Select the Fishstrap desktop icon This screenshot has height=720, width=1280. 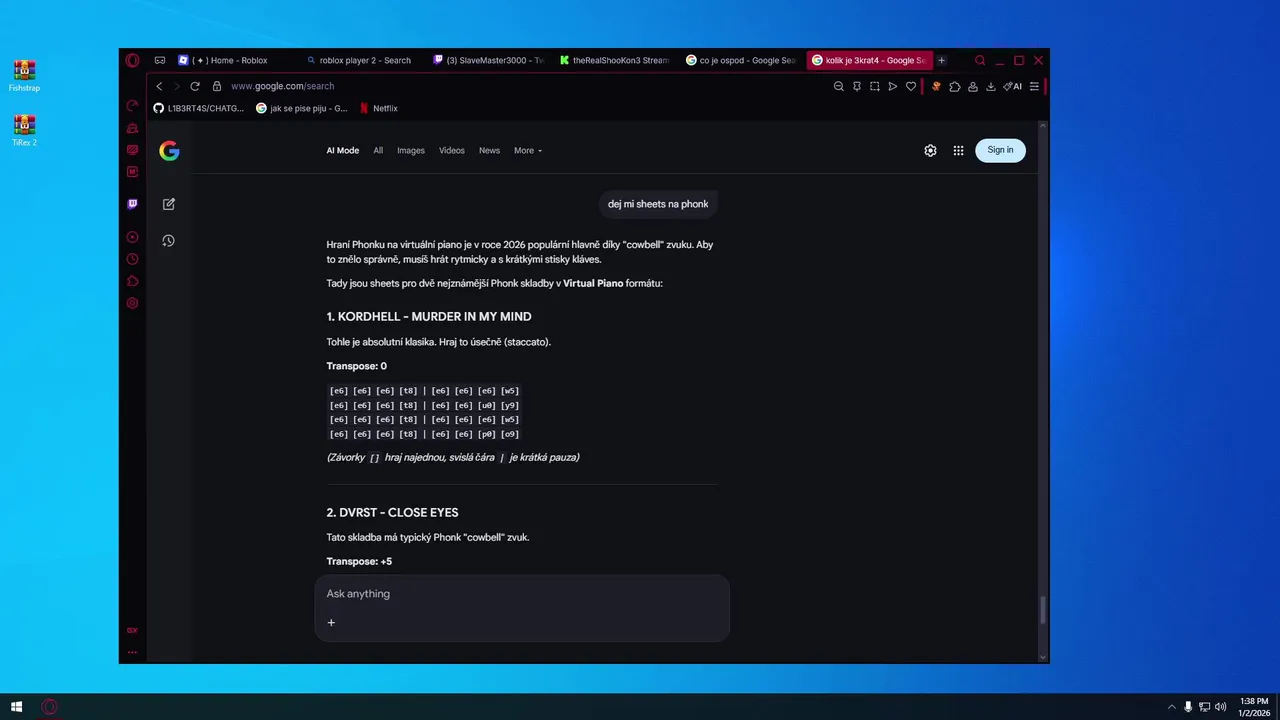(x=24, y=76)
